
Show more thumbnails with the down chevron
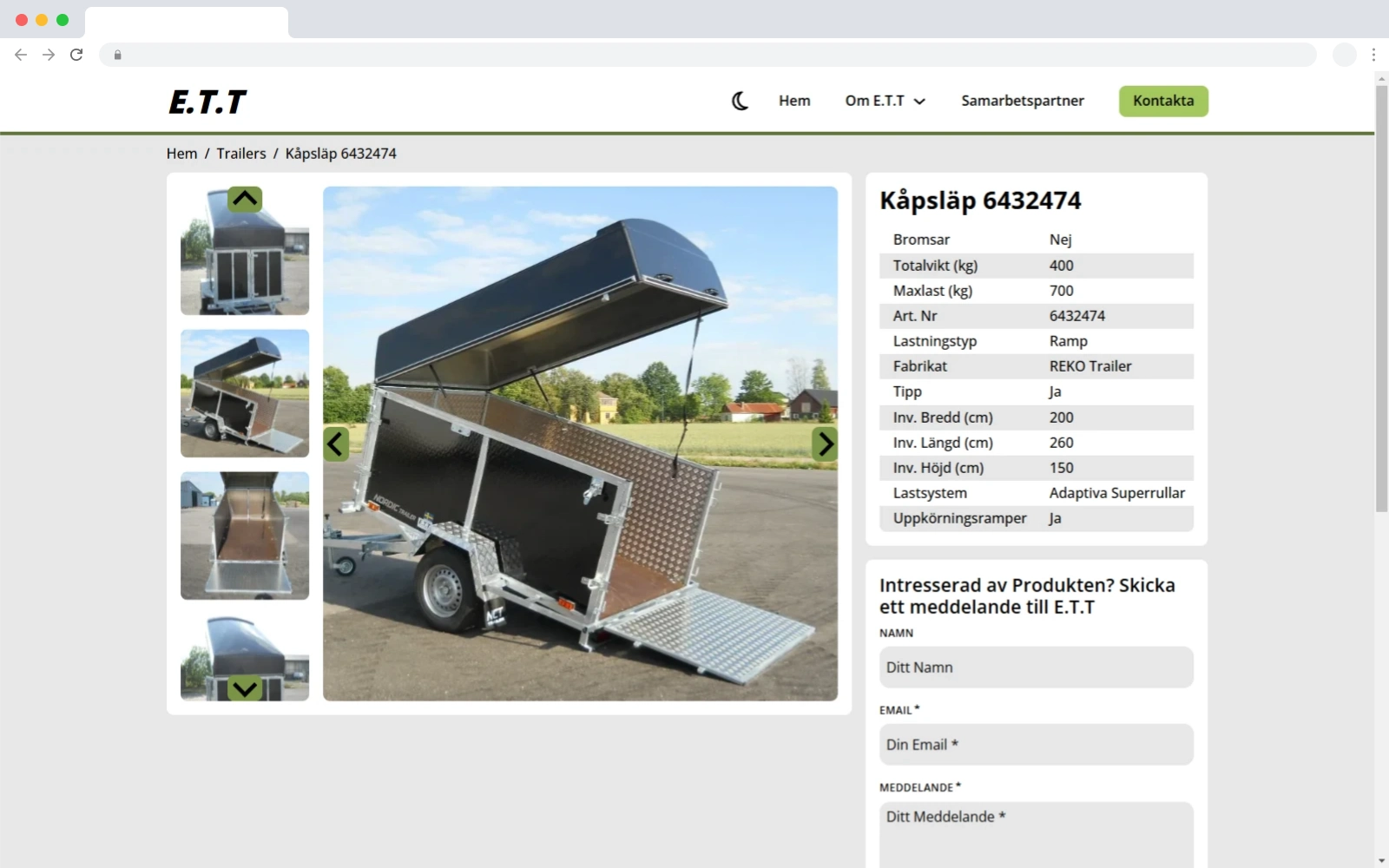(245, 689)
